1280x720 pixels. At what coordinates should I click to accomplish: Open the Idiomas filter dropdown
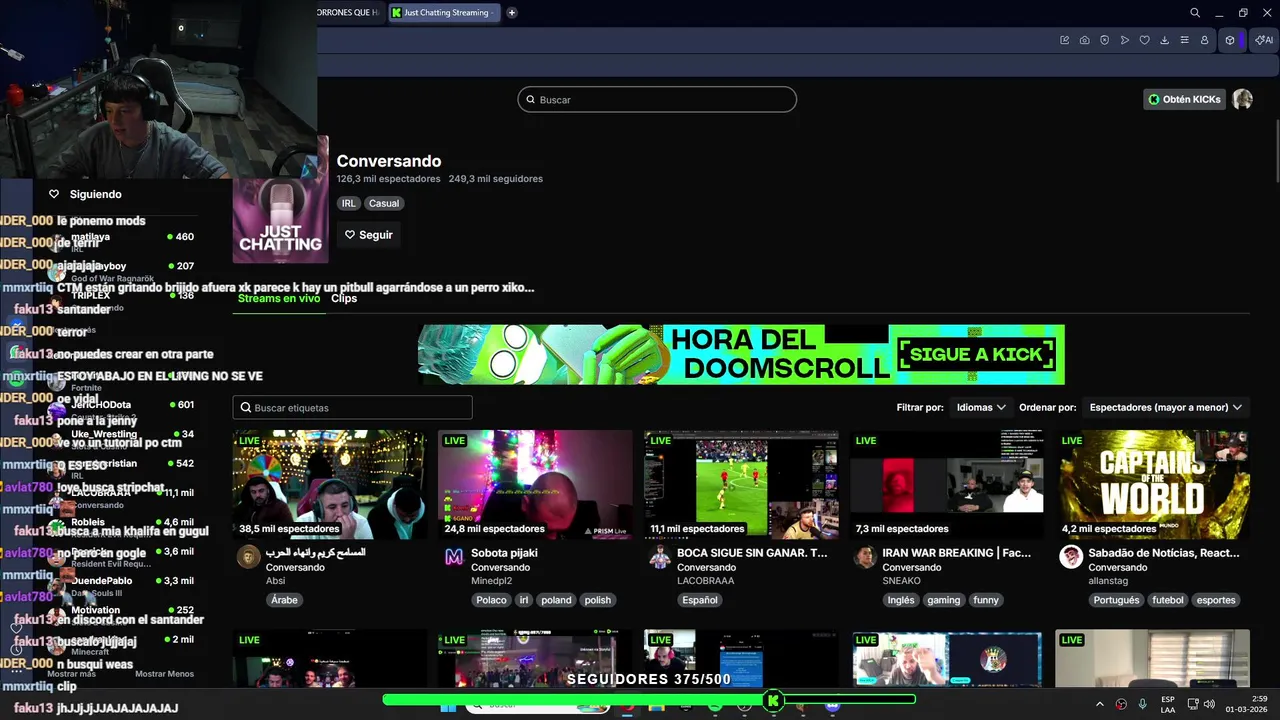pos(981,407)
